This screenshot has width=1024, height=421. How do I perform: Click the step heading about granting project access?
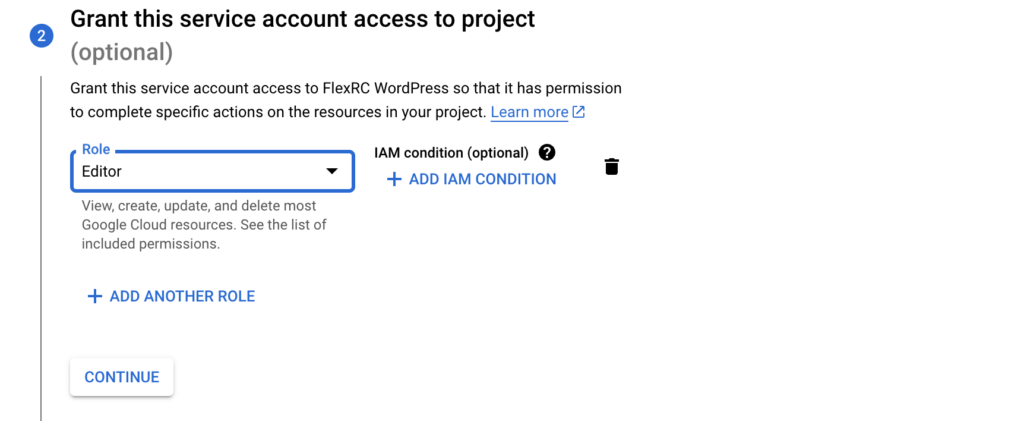click(302, 19)
